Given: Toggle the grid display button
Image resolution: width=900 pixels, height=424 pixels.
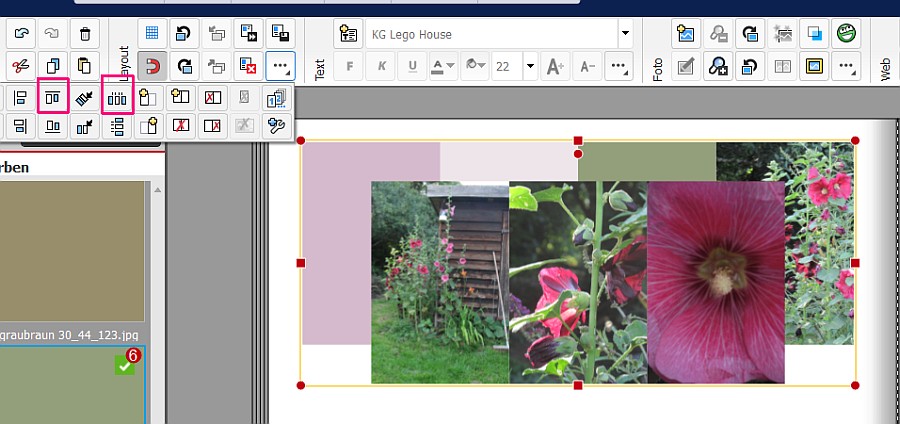Looking at the screenshot, I should [152, 34].
